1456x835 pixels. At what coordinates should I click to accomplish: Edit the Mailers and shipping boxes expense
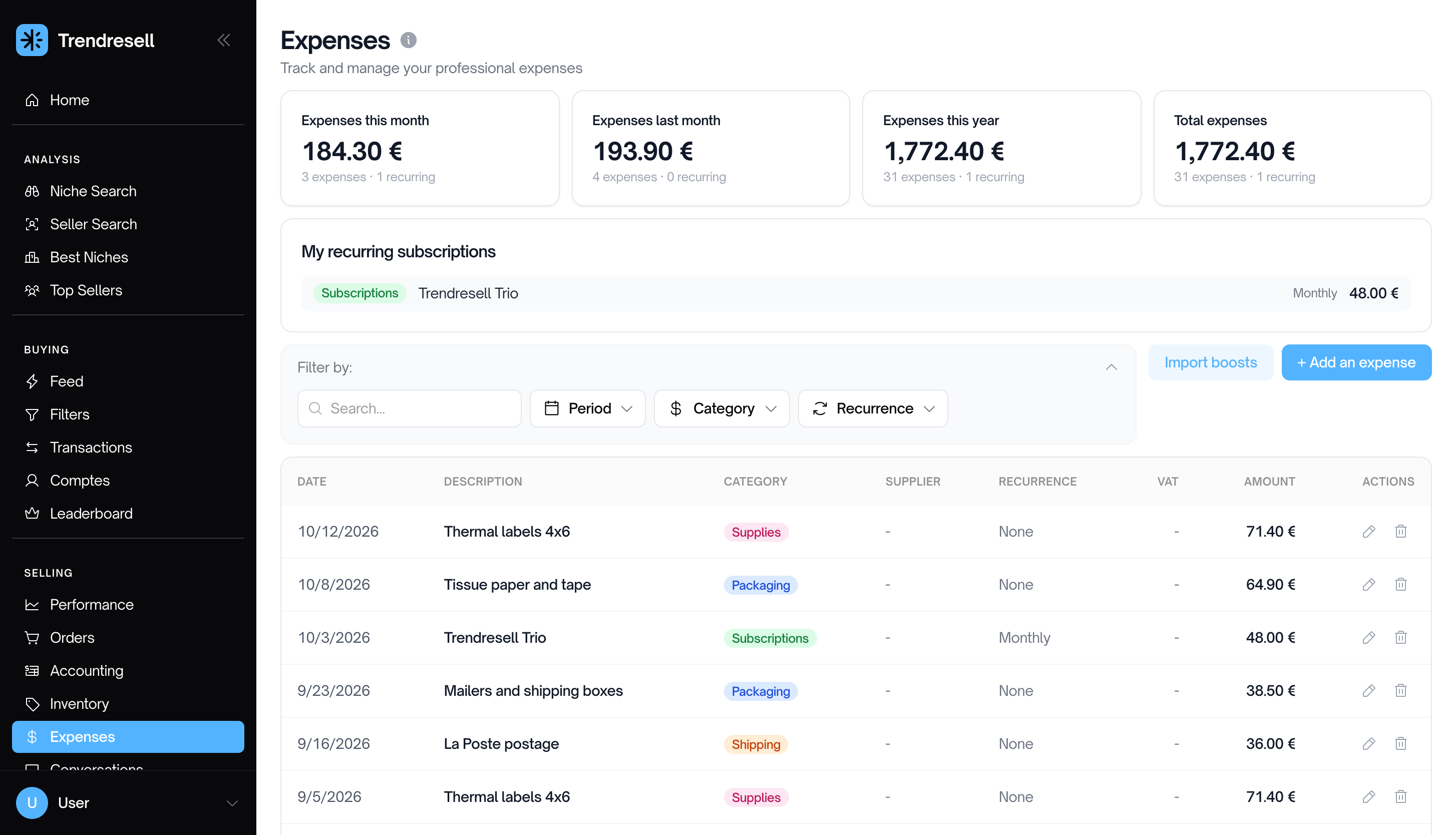(1368, 690)
